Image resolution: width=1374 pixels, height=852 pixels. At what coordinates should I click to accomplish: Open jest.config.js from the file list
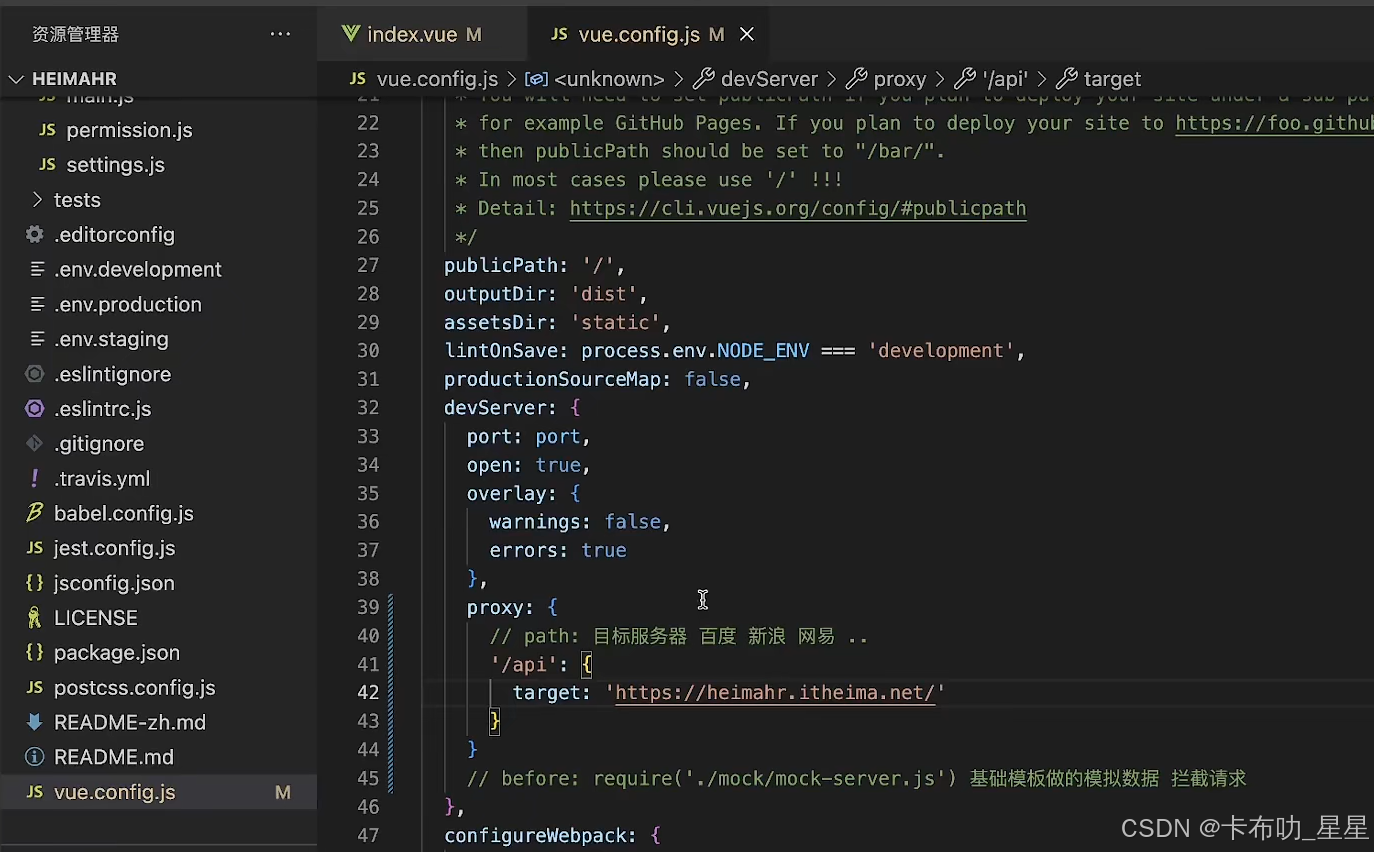pos(114,548)
